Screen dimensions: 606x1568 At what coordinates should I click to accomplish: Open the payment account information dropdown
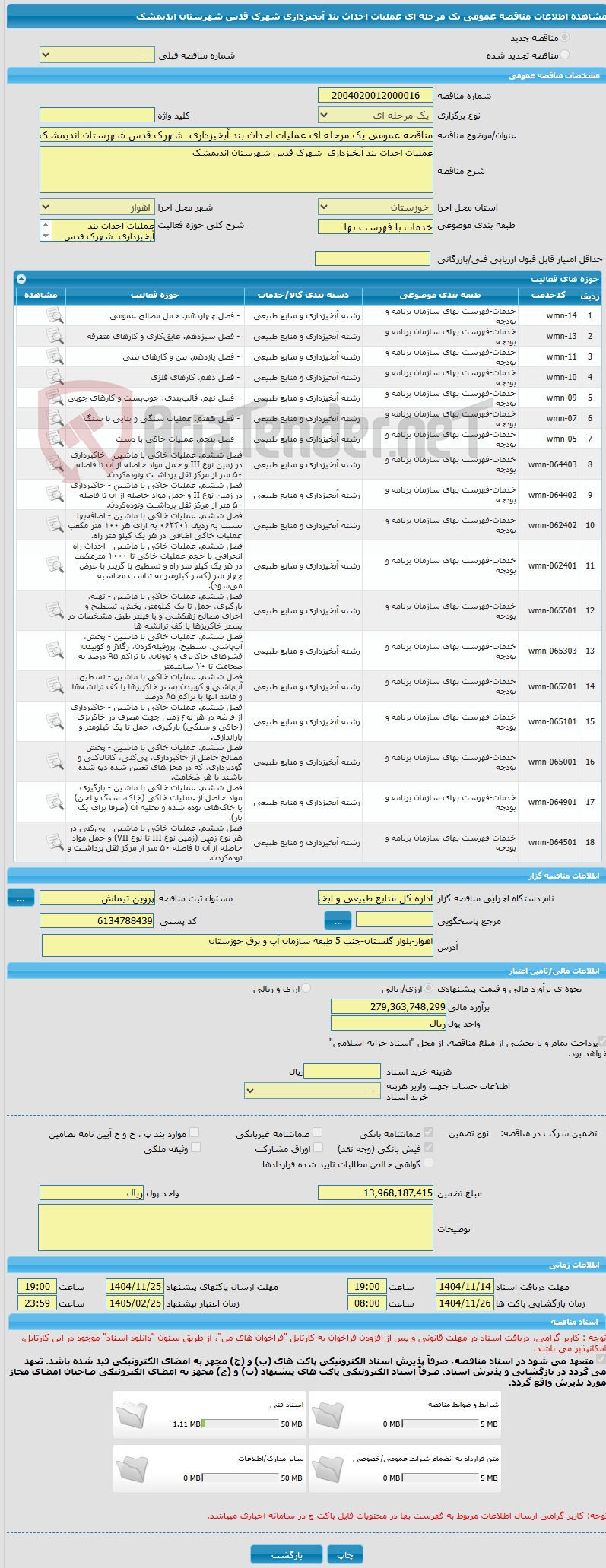[313, 1090]
